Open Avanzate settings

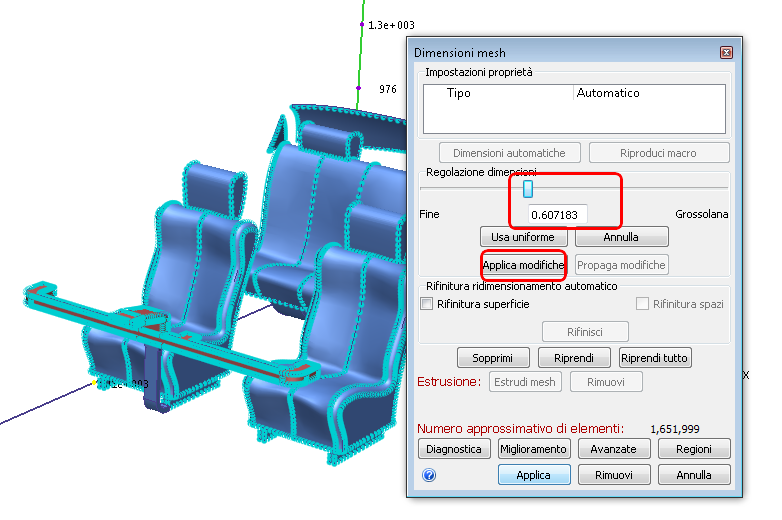click(614, 449)
